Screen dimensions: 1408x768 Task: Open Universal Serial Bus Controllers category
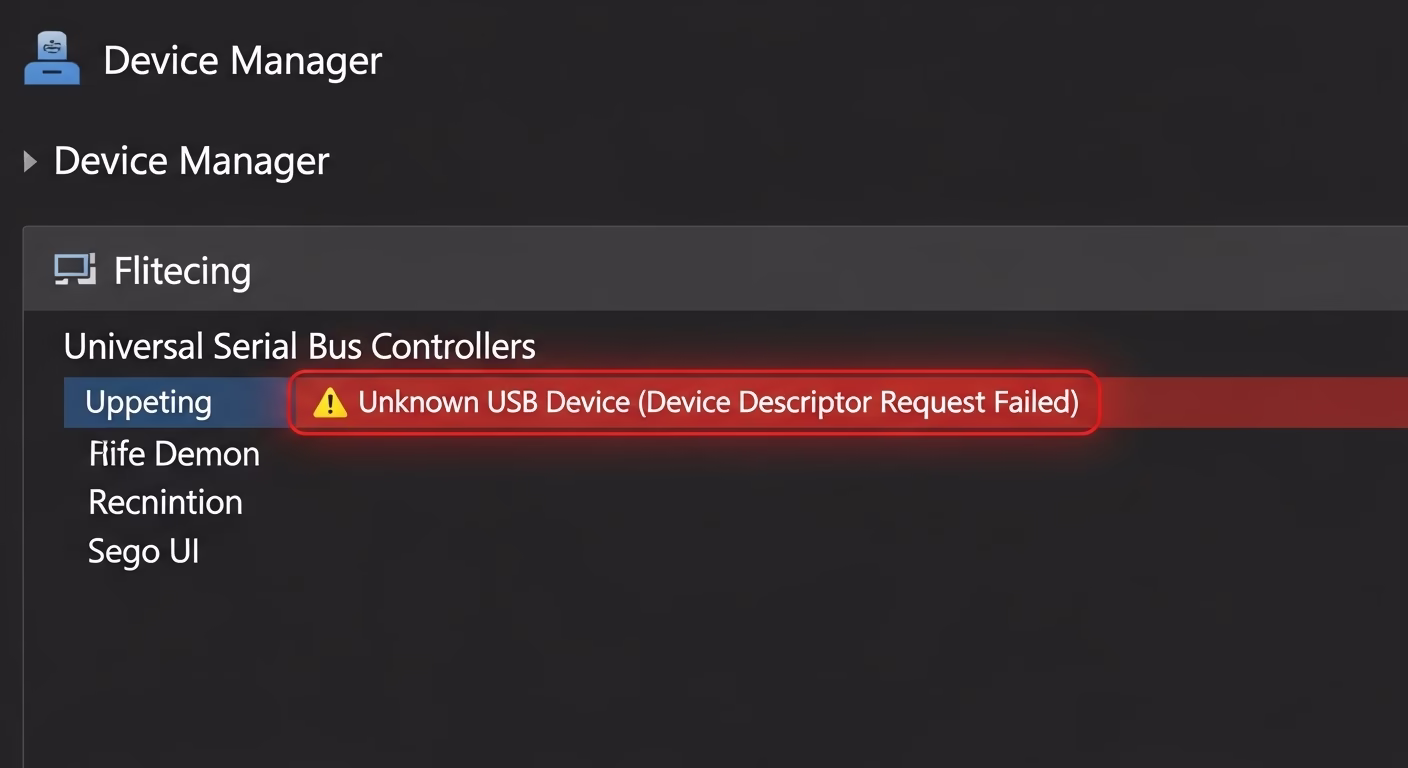pos(299,347)
